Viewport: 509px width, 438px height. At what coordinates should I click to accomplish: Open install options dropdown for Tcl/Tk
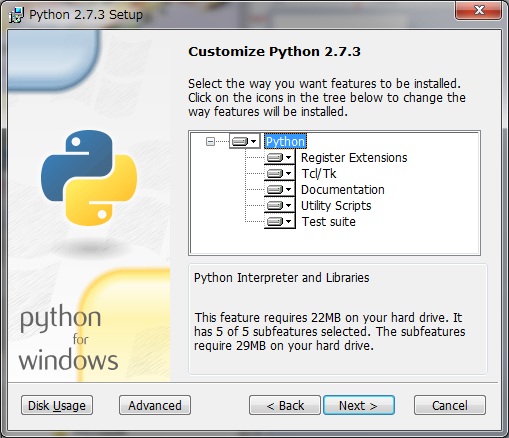coord(280,173)
